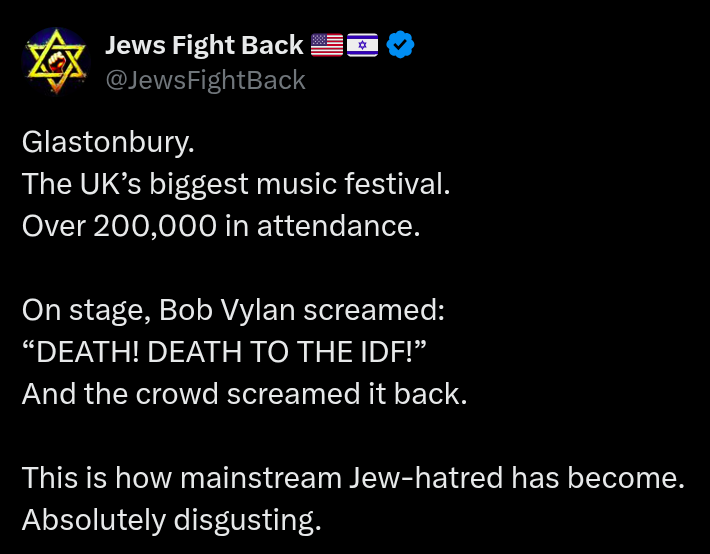This screenshot has height=554, width=710.
Task: Click the word "attendance" in the post
Action: point(335,226)
